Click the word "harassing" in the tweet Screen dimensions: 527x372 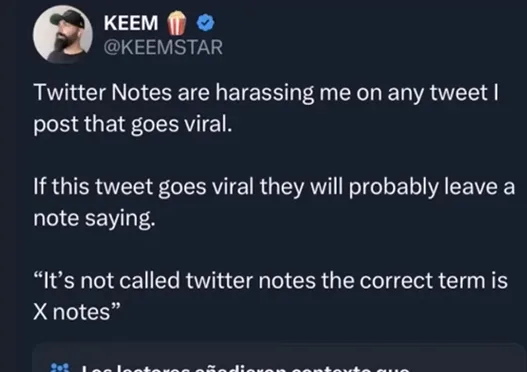[265, 93]
